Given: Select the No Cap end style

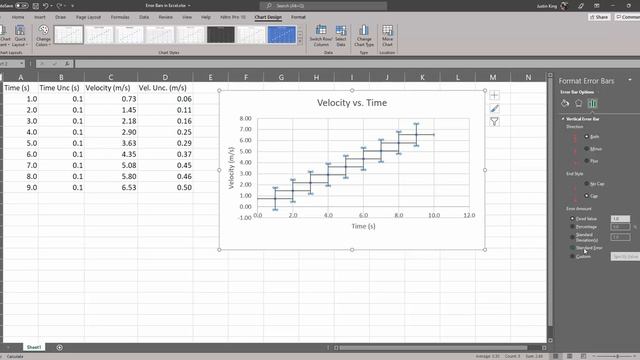Looking at the screenshot, I should click(x=587, y=184).
